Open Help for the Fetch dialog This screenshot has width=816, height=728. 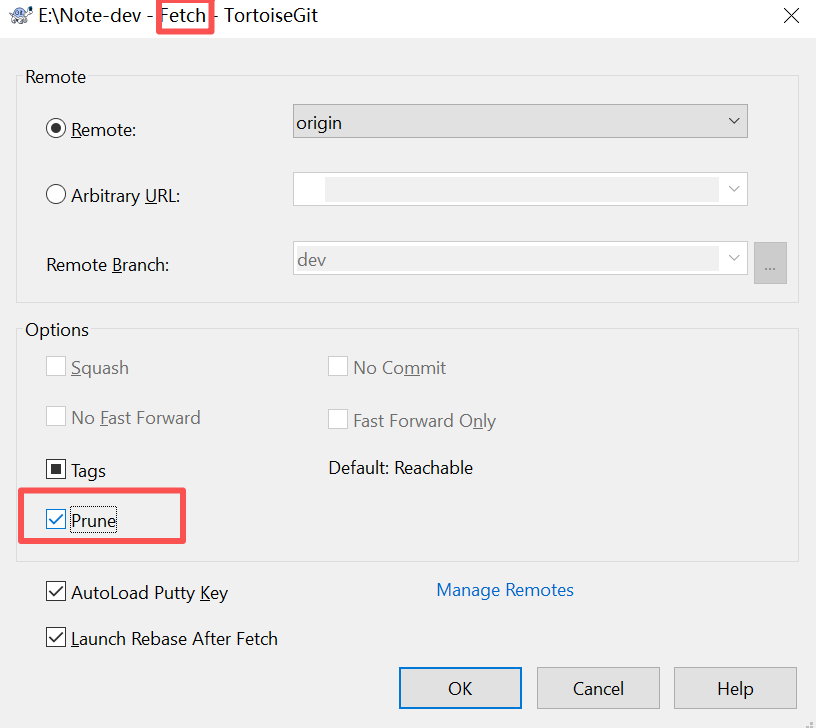coord(735,688)
